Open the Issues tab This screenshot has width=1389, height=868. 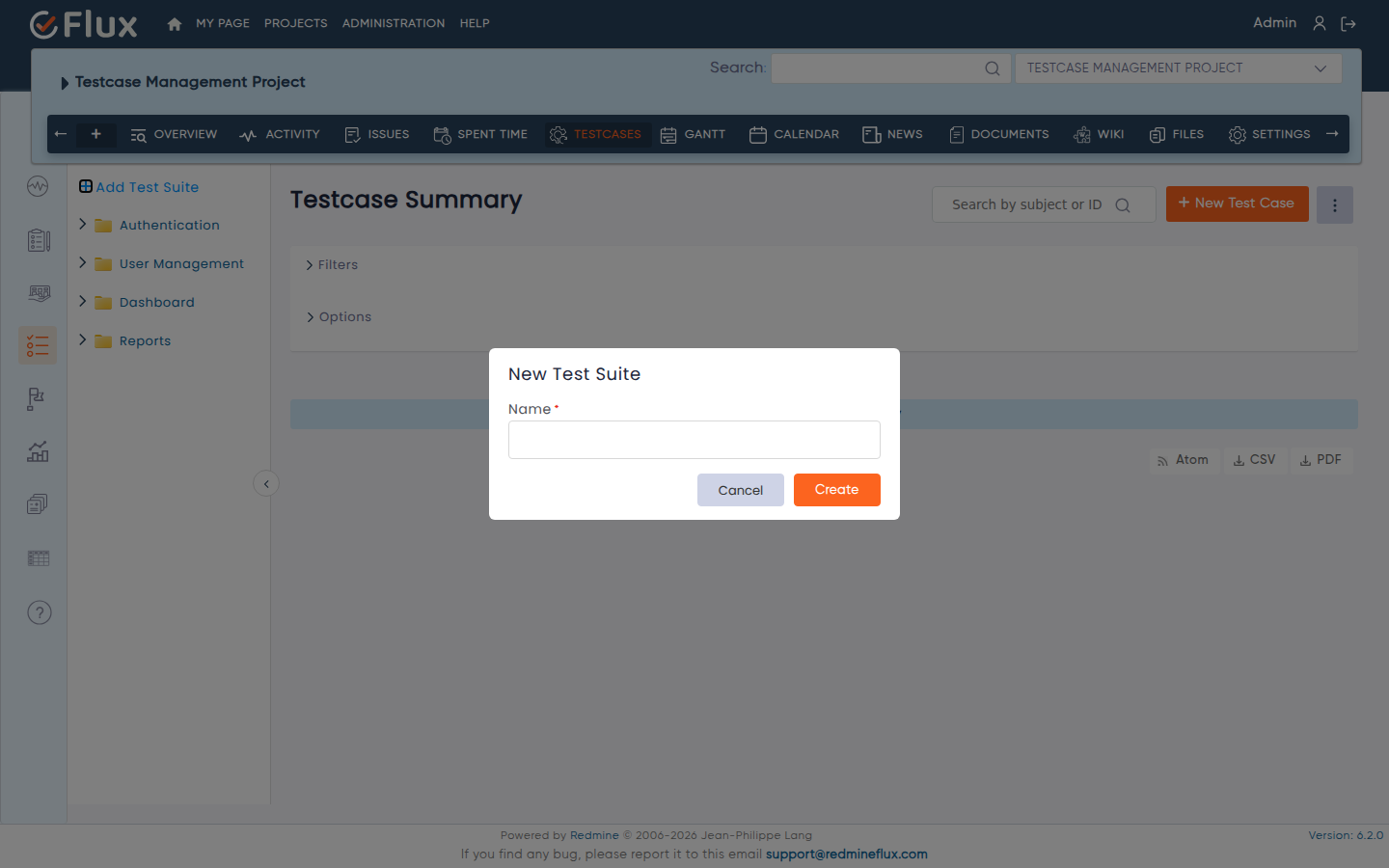click(377, 135)
